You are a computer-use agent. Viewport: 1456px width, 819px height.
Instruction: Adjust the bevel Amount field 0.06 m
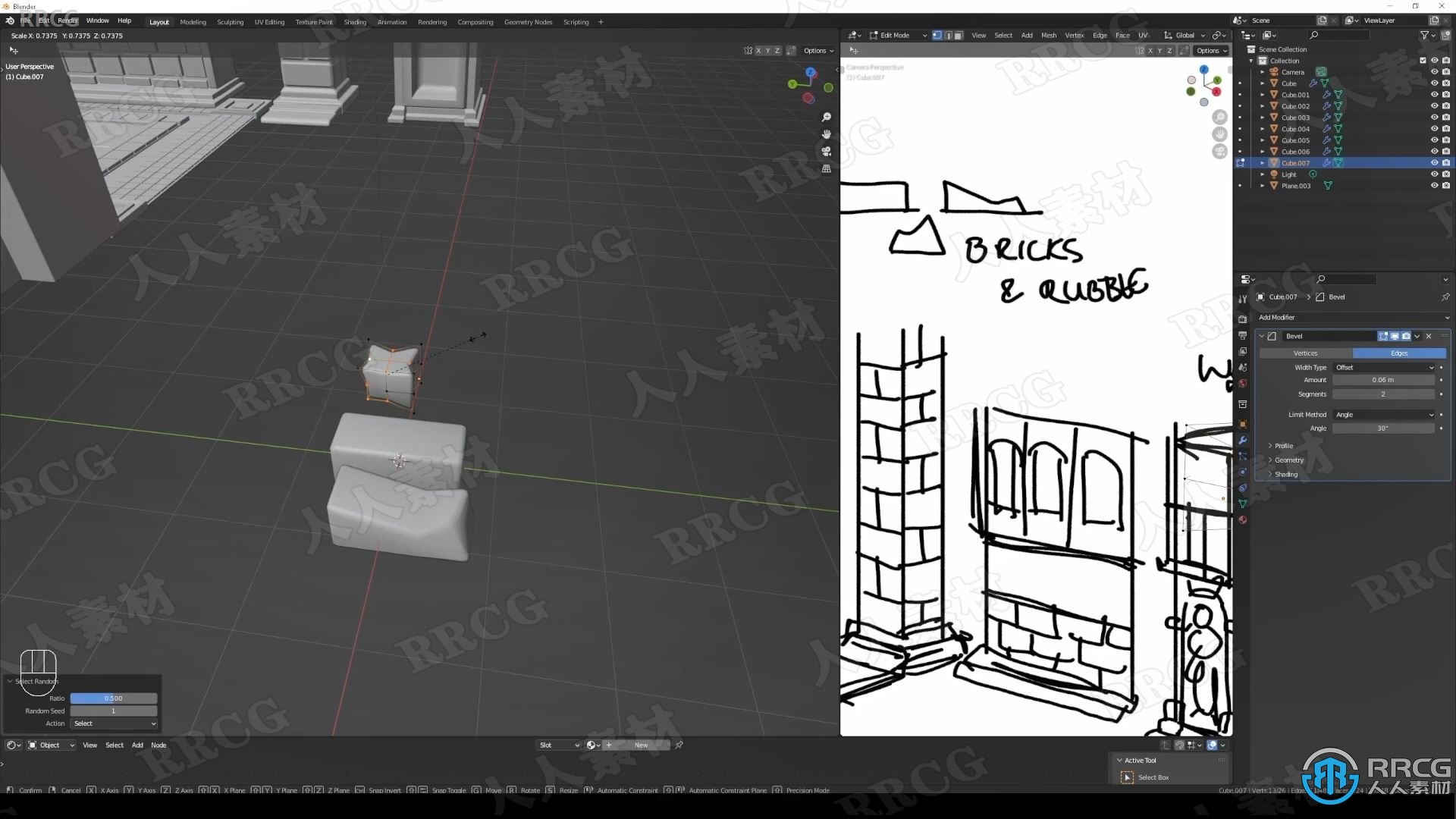[x=1383, y=380]
